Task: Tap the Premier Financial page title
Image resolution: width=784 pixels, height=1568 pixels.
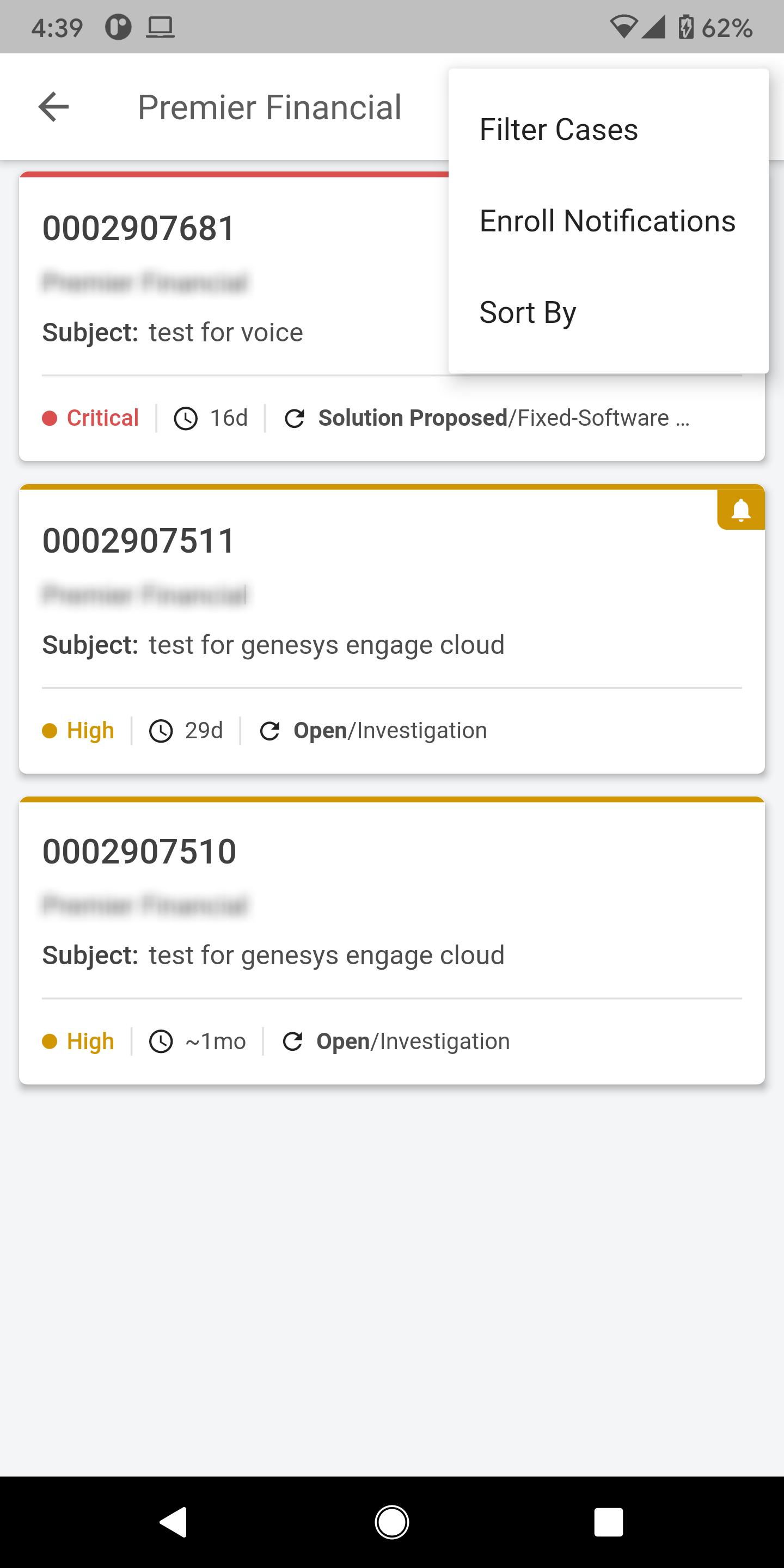Action: click(x=269, y=108)
